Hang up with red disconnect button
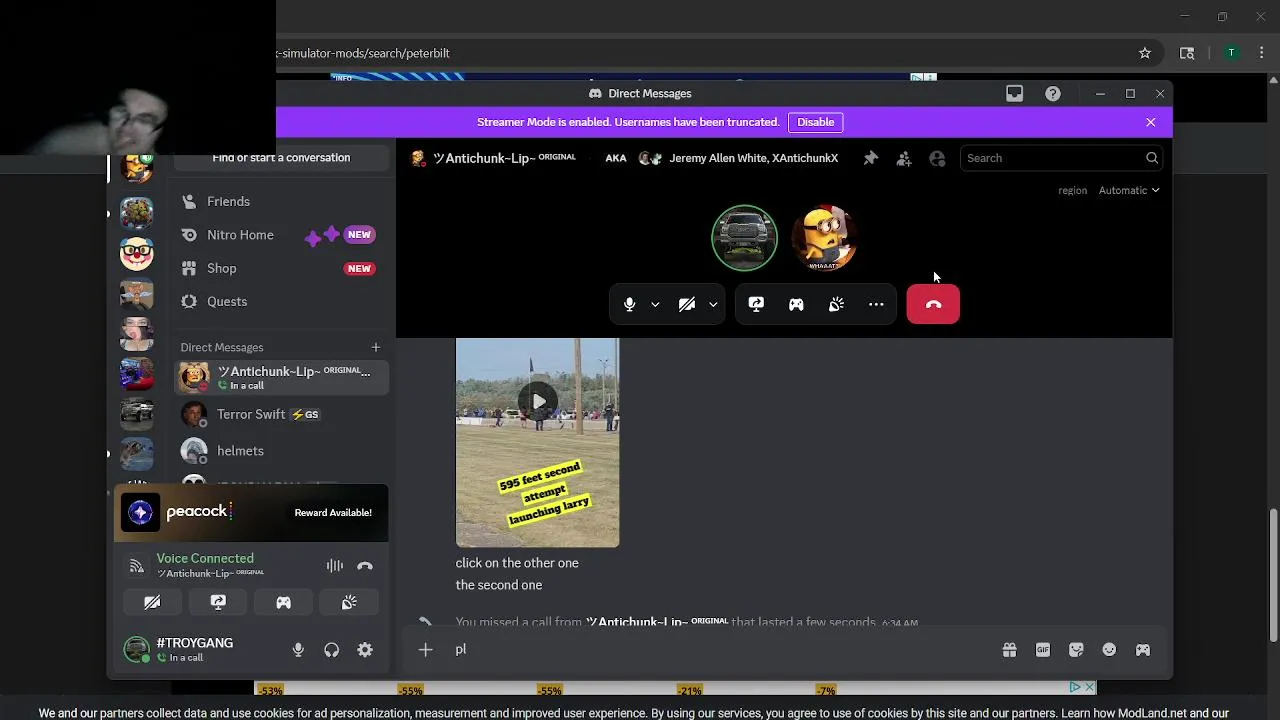1280x720 pixels. (933, 305)
